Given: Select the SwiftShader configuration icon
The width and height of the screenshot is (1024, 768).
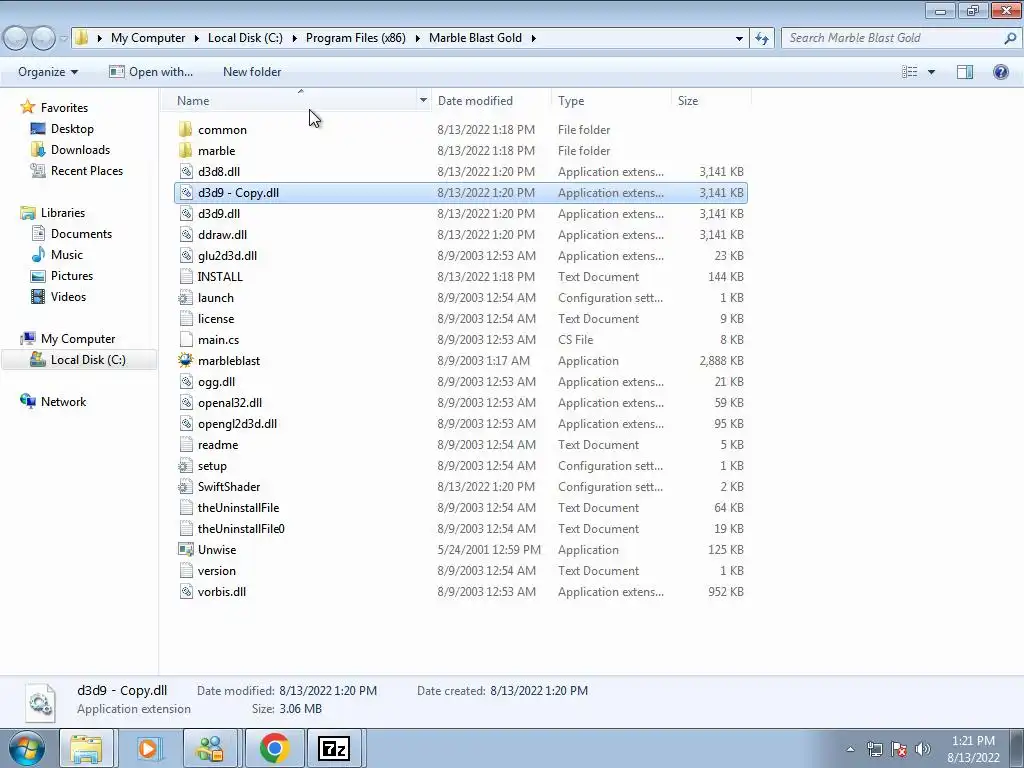Looking at the screenshot, I should (186, 487).
